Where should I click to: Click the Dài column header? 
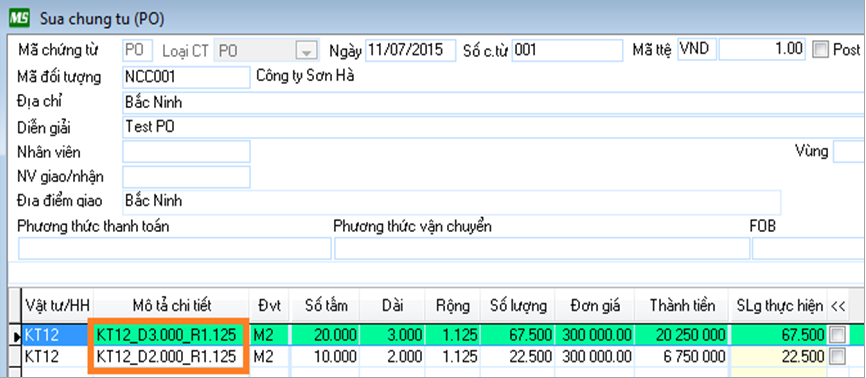(x=393, y=306)
